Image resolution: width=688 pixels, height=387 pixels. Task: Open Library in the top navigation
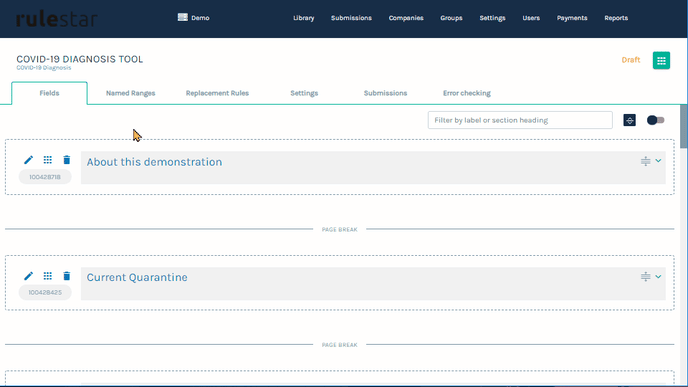[304, 18]
